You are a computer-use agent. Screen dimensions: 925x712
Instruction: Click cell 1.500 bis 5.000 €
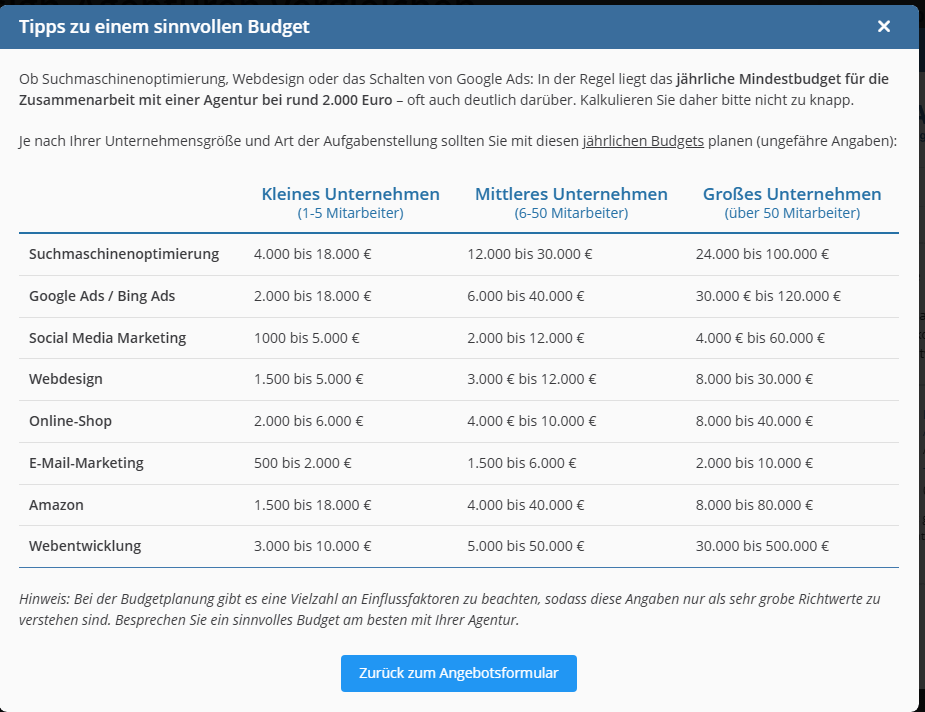click(309, 379)
